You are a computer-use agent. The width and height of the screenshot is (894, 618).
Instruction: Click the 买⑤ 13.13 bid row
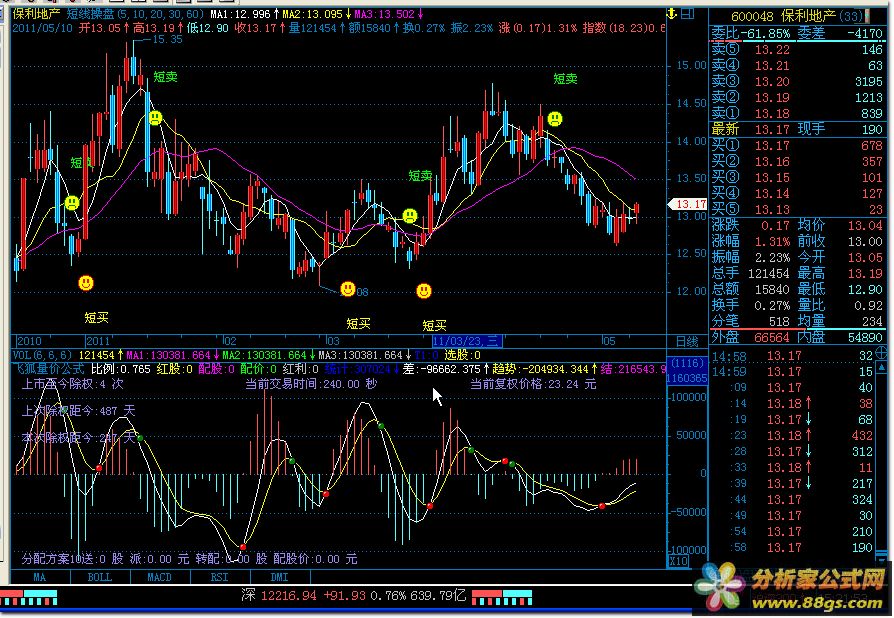tap(797, 209)
